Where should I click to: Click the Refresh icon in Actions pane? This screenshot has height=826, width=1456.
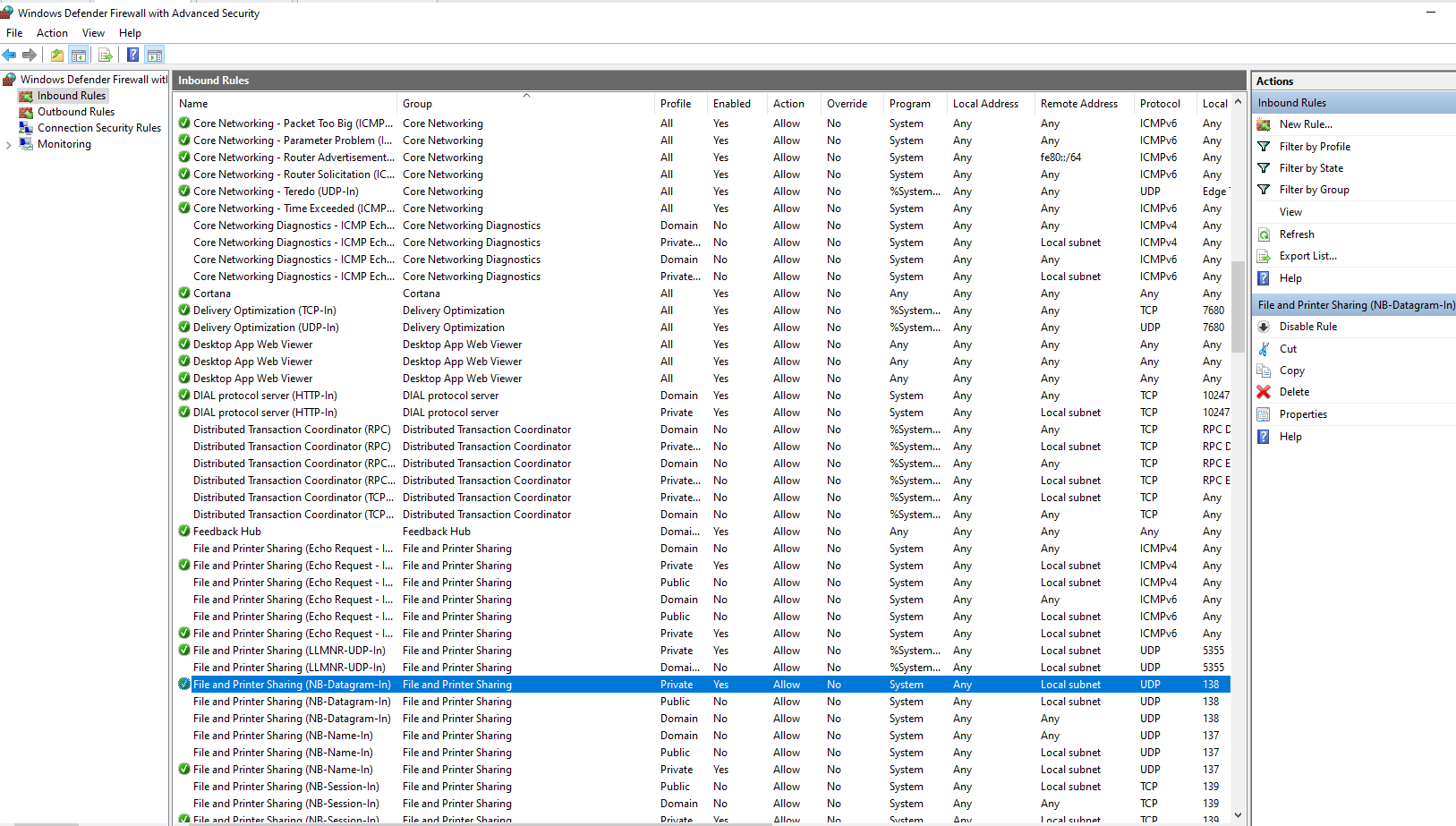coord(1264,234)
